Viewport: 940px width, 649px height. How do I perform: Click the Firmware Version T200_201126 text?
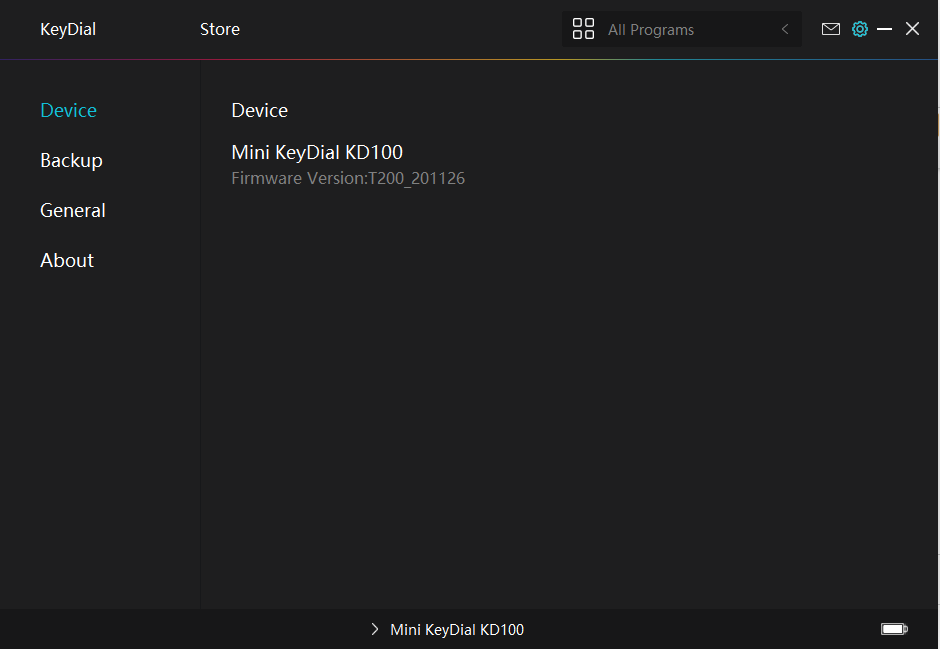[x=348, y=179]
